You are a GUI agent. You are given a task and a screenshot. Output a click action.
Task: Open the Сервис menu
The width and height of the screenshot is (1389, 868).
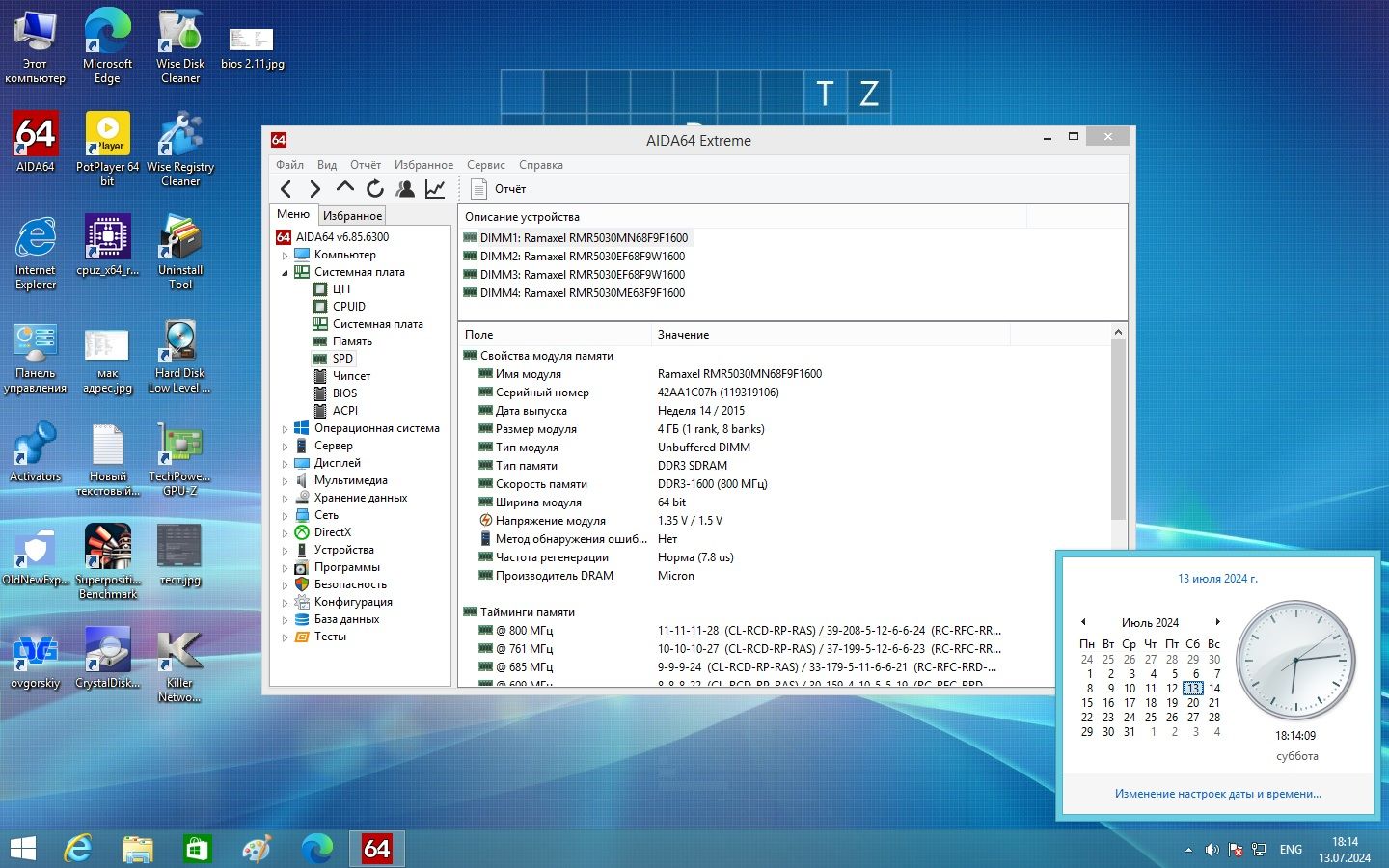pos(486,165)
